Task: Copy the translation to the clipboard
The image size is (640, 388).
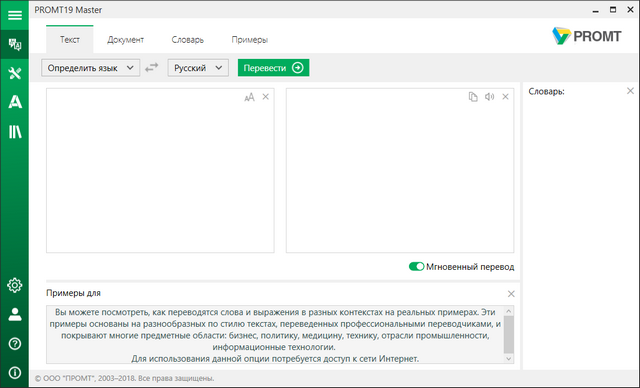Action: 473,97
